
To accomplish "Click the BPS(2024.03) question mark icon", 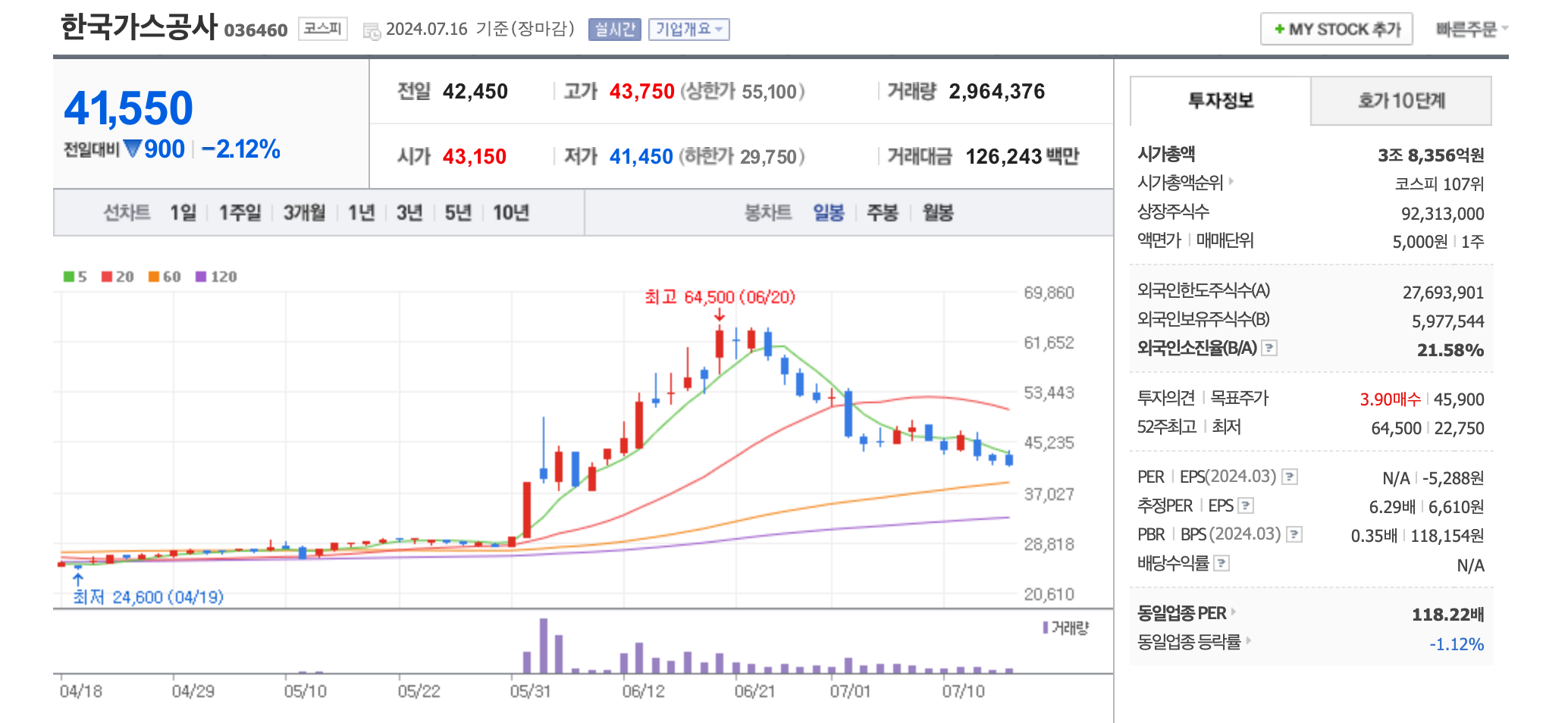I will point(1294,534).
